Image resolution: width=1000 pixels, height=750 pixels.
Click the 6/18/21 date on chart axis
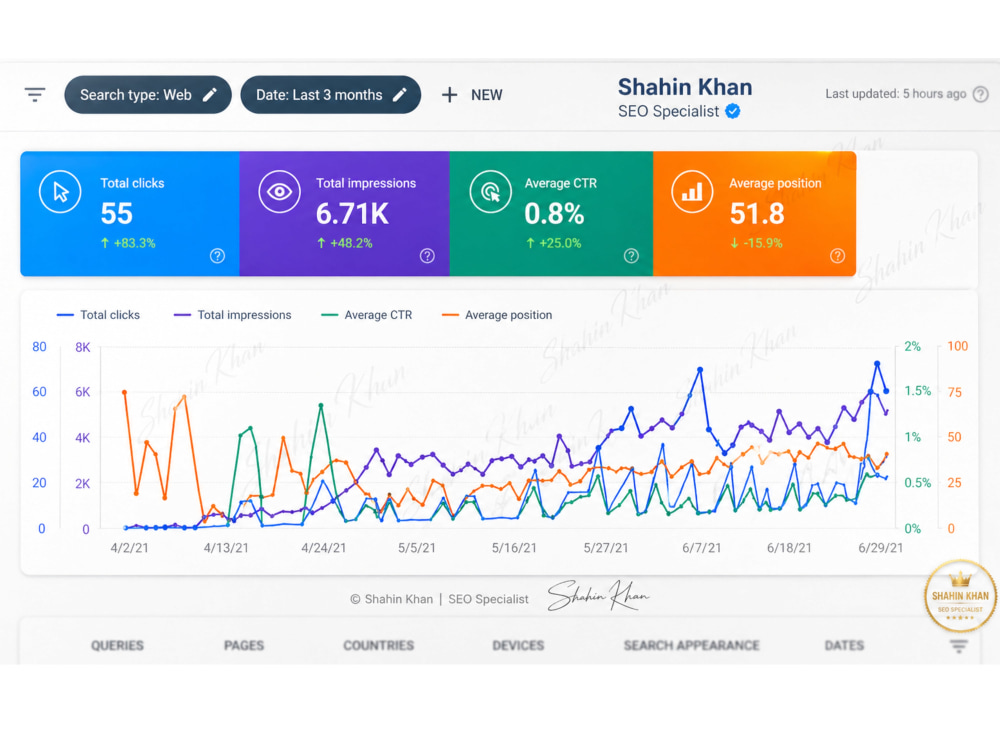tap(789, 548)
